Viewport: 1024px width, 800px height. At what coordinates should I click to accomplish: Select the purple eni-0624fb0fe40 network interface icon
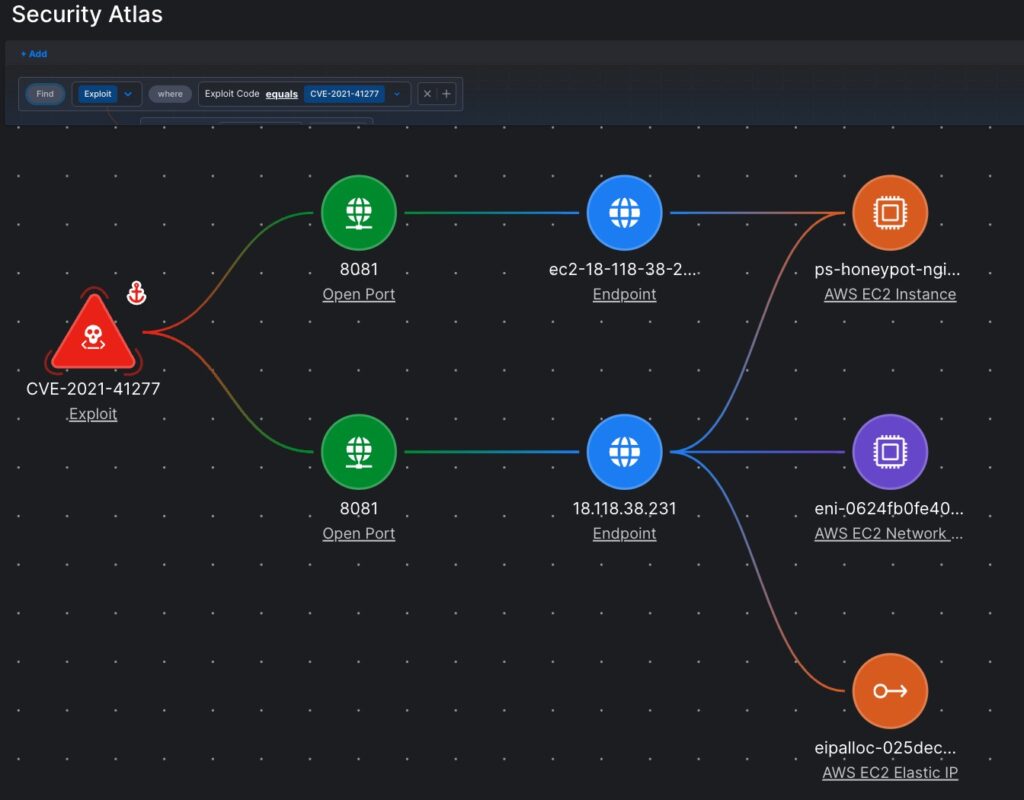[890, 452]
